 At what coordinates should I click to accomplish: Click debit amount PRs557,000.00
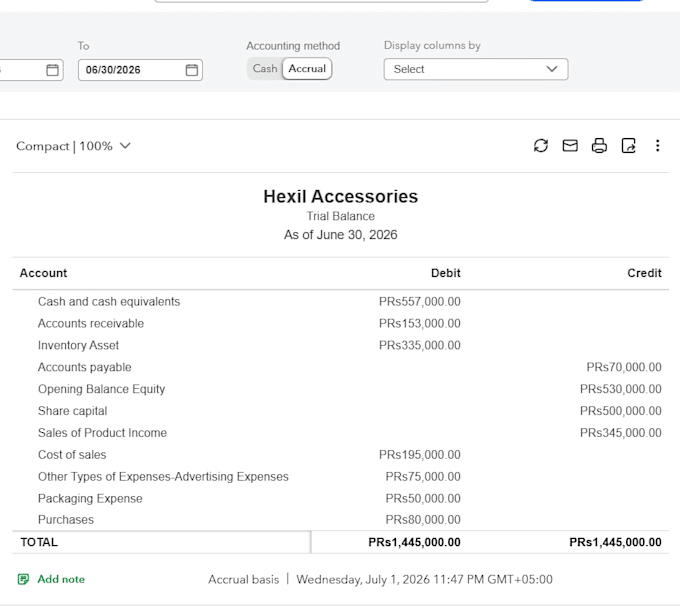pos(419,301)
